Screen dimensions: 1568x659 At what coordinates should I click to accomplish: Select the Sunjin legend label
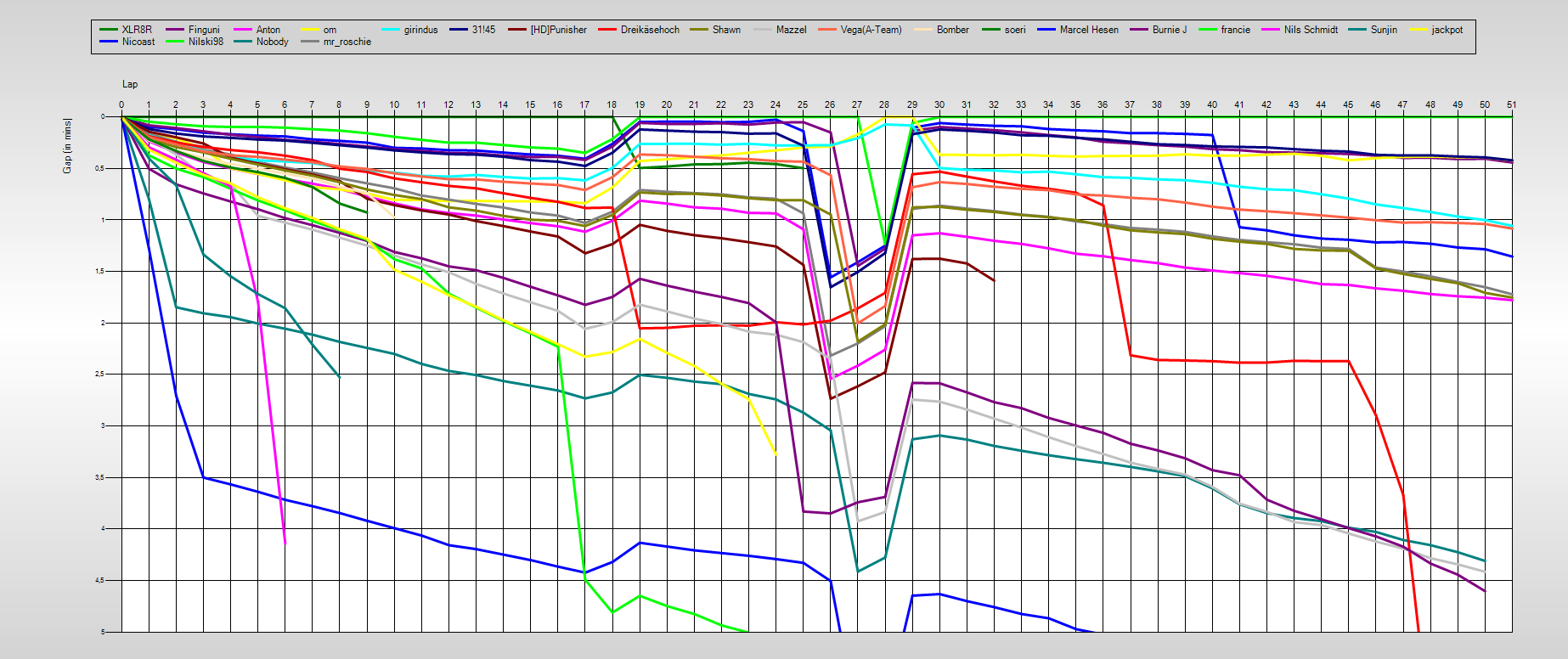click(x=1384, y=30)
